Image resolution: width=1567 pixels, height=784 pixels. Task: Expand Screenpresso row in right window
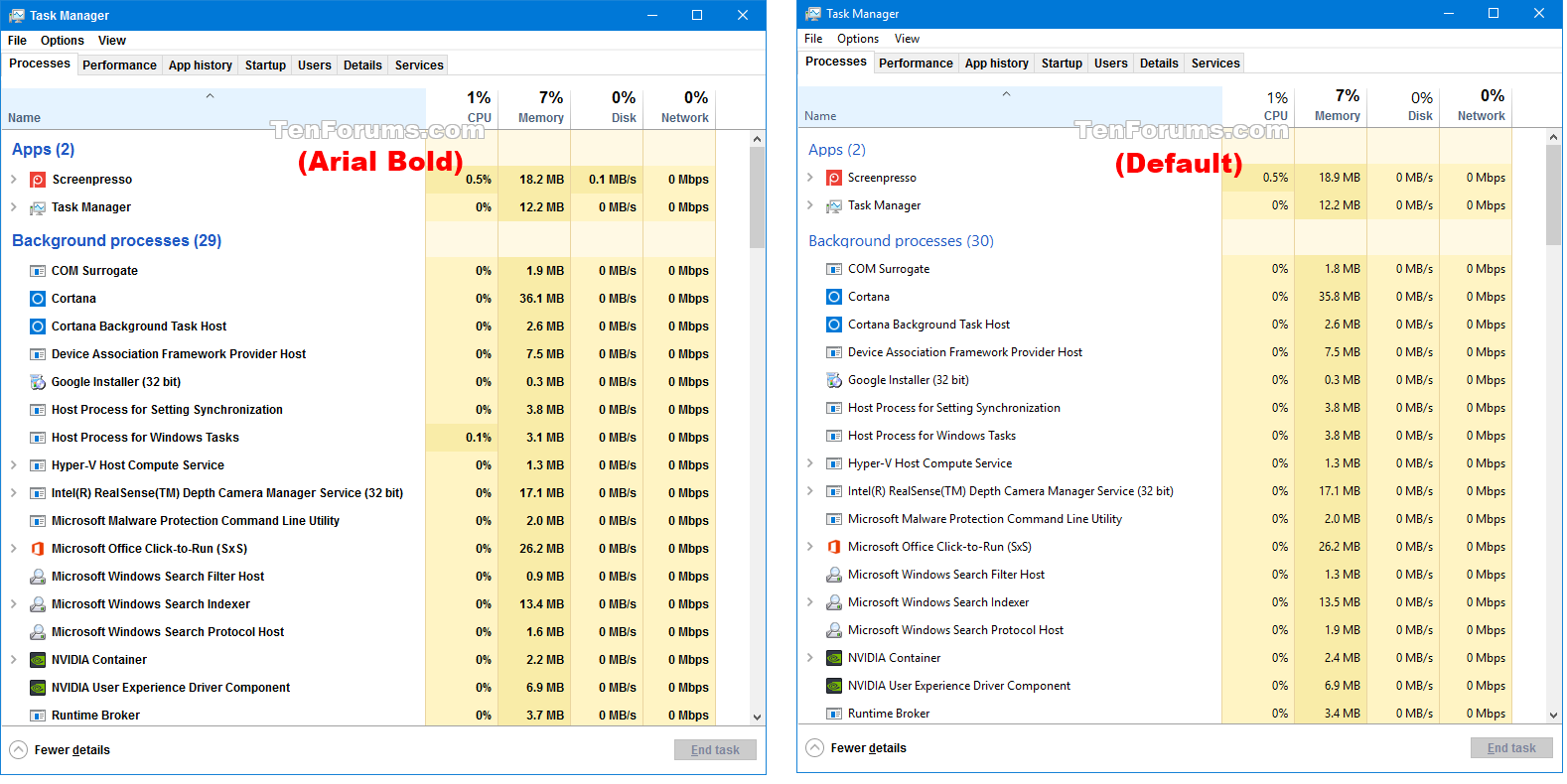click(810, 178)
